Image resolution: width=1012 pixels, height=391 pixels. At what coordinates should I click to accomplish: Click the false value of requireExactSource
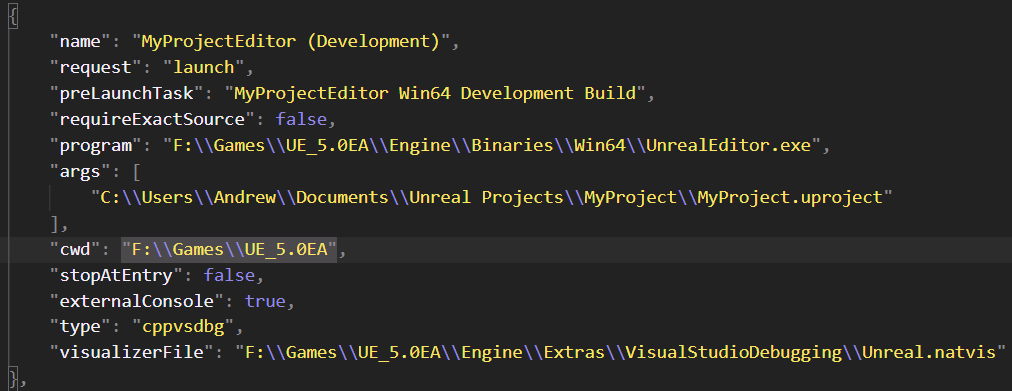(301, 119)
